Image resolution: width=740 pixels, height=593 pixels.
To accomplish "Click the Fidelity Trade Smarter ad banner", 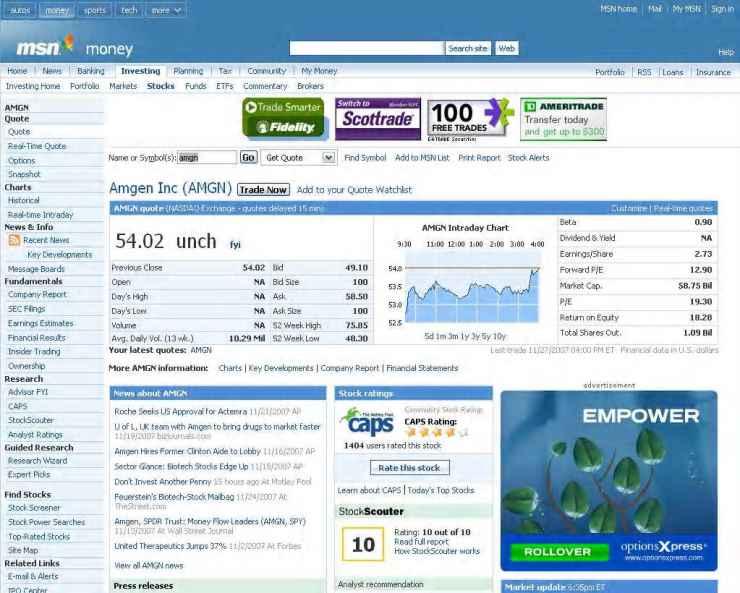I will click(284, 119).
